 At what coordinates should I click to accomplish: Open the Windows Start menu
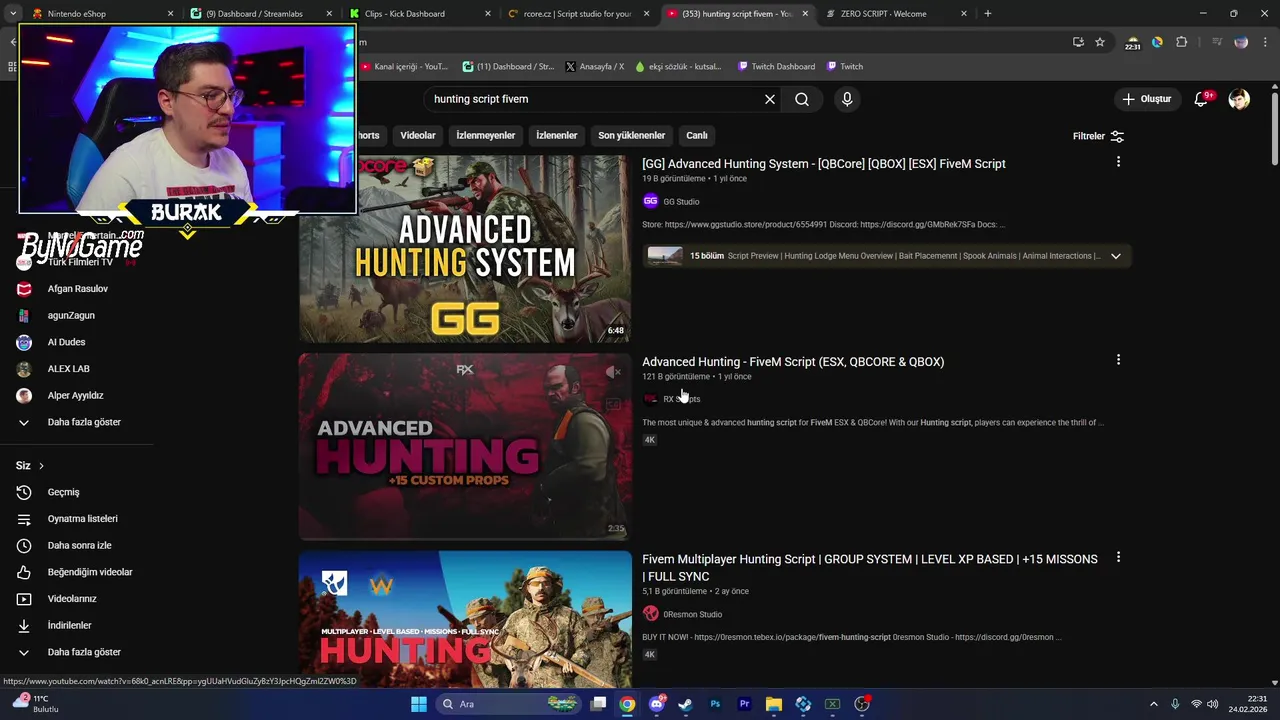point(419,704)
